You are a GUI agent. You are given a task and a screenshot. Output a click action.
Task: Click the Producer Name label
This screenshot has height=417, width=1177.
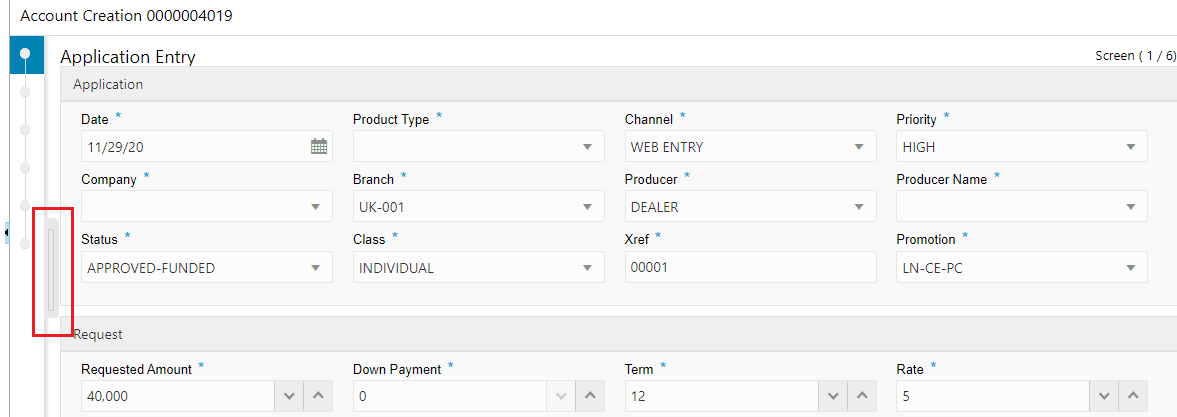tap(941, 179)
